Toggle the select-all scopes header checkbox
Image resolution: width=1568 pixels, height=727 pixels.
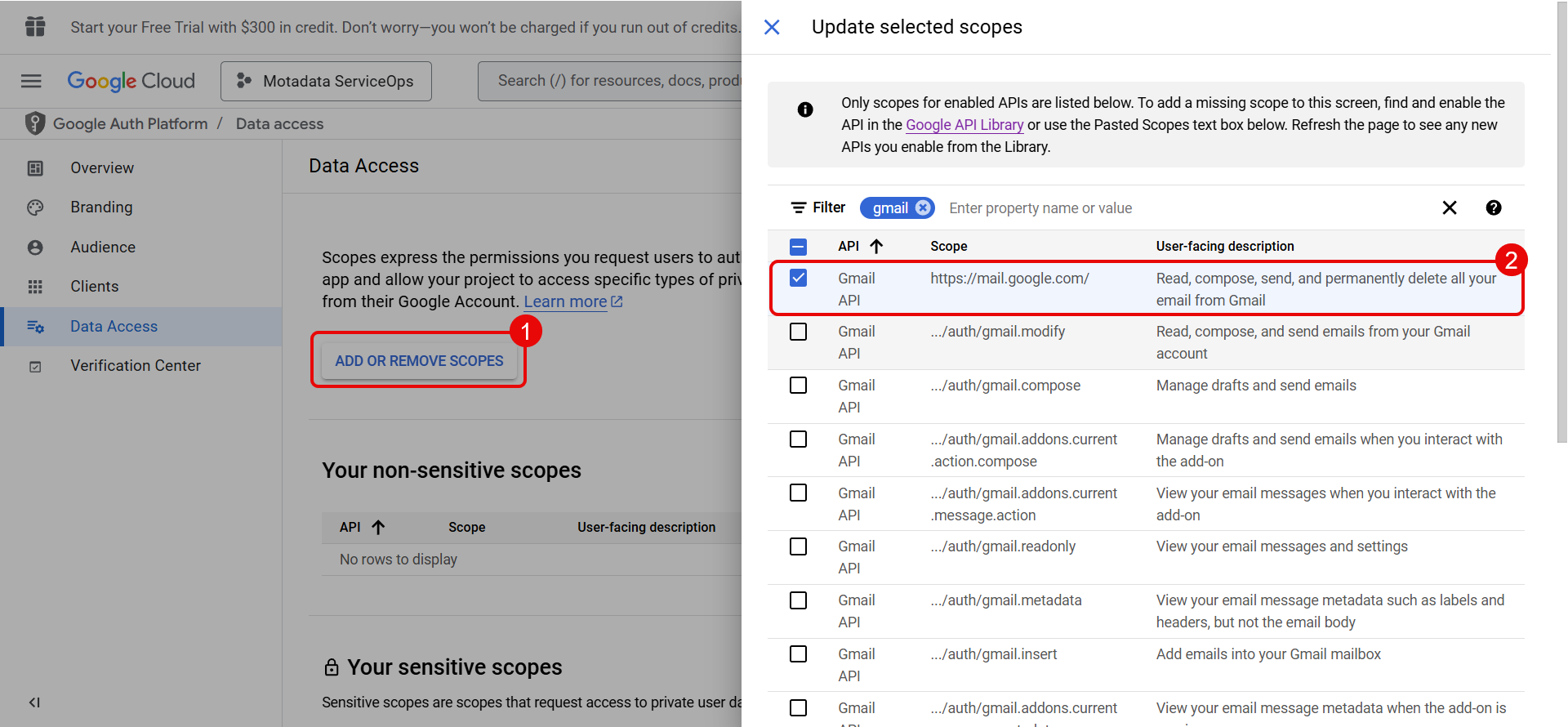click(798, 247)
